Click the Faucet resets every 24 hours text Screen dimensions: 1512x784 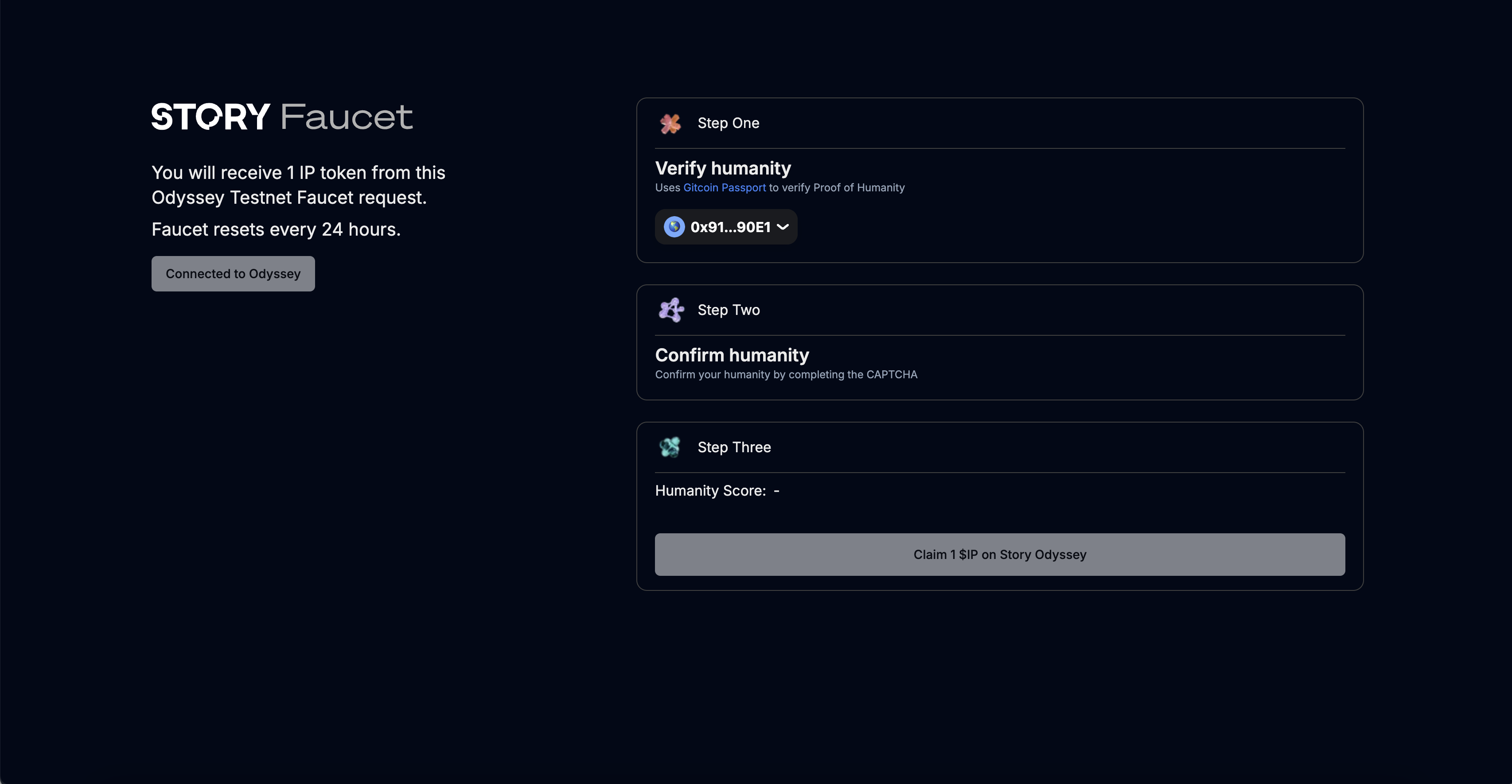(x=276, y=229)
